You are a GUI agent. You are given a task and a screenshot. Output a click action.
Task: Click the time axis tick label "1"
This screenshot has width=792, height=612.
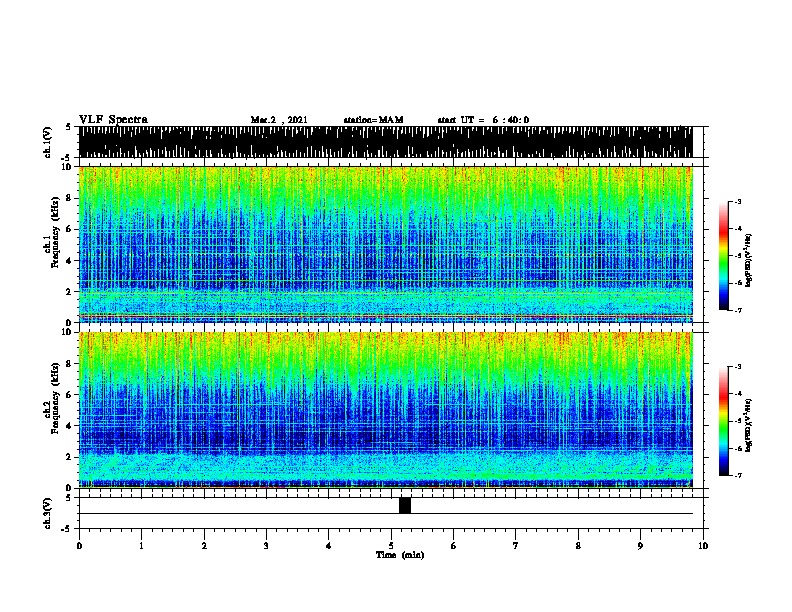(141, 546)
